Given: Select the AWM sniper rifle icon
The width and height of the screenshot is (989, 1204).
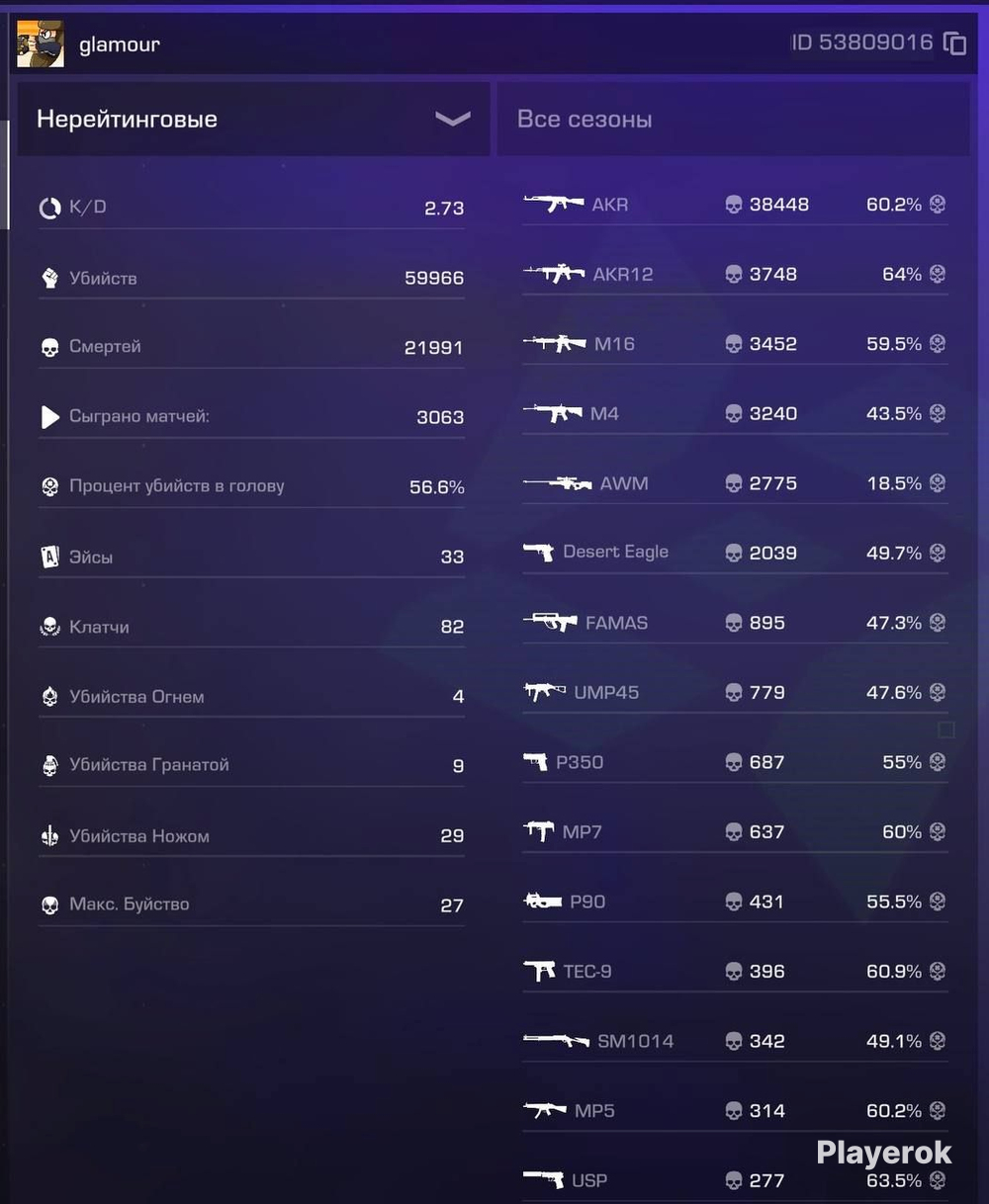Looking at the screenshot, I should [x=558, y=483].
